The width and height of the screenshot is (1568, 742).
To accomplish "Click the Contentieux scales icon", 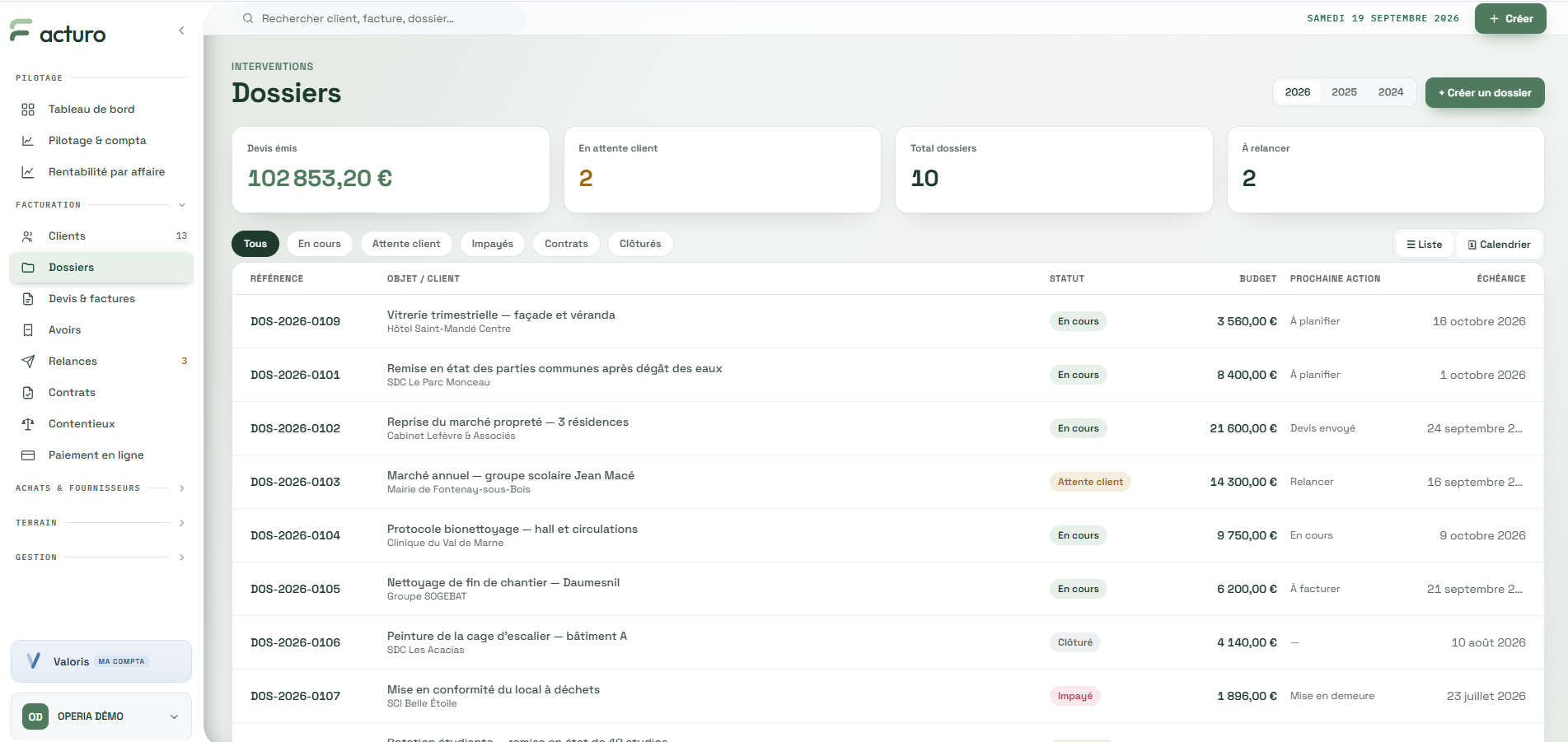I will click(x=28, y=424).
